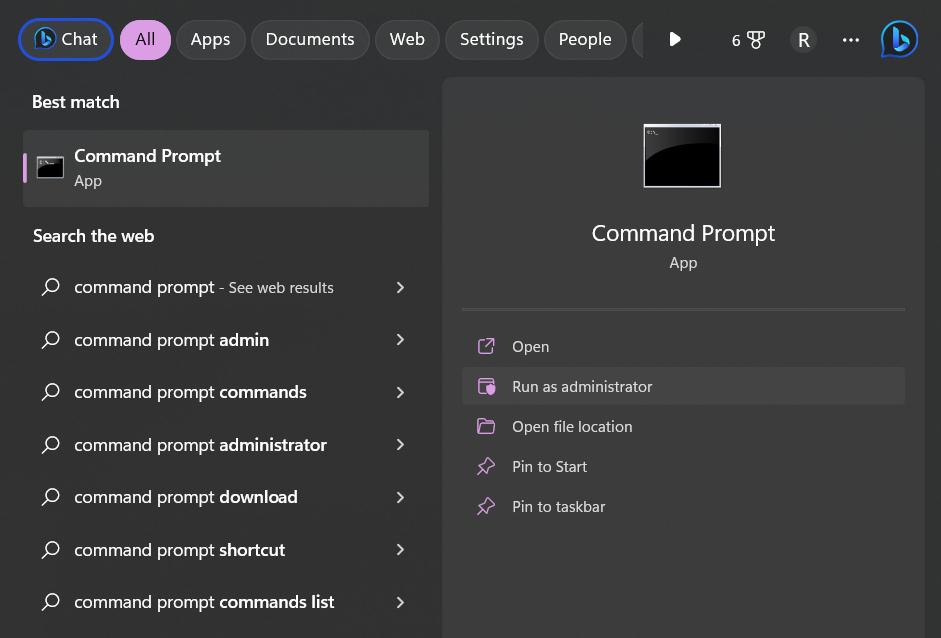Expand chevron beside command prompt commands

[400, 393]
